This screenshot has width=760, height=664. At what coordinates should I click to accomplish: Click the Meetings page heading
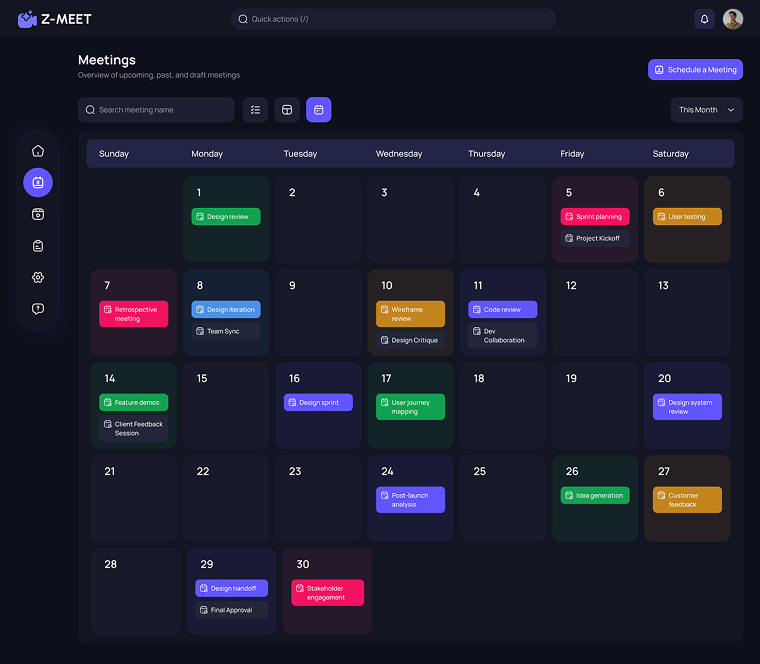(107, 60)
